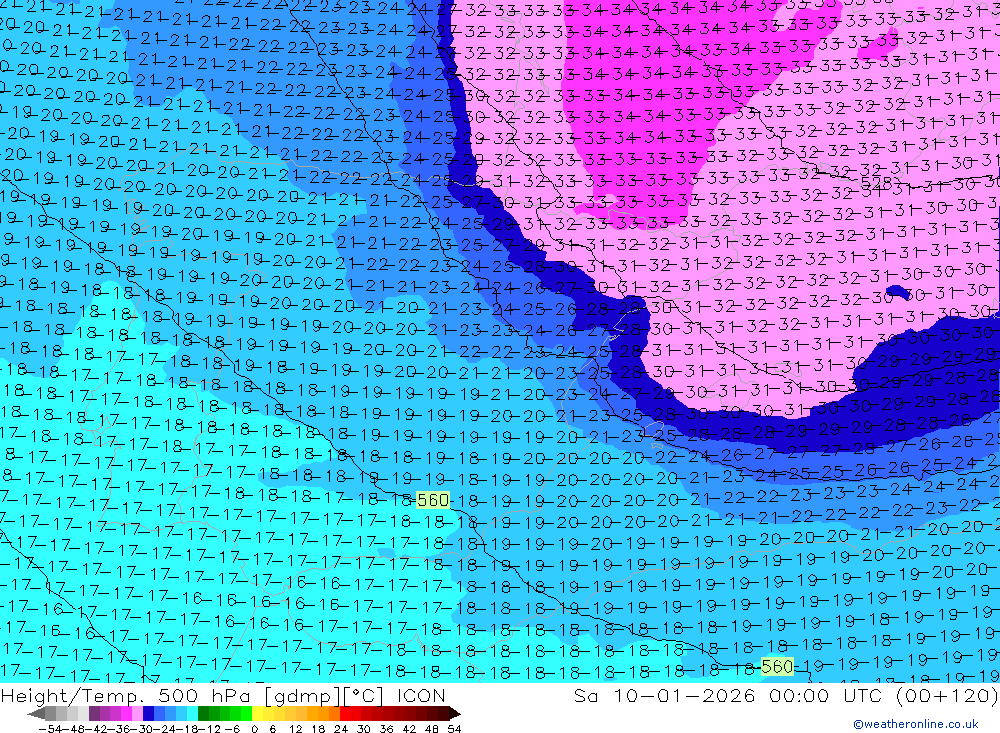Click the 528 contour label at upper right

tap(875, 186)
